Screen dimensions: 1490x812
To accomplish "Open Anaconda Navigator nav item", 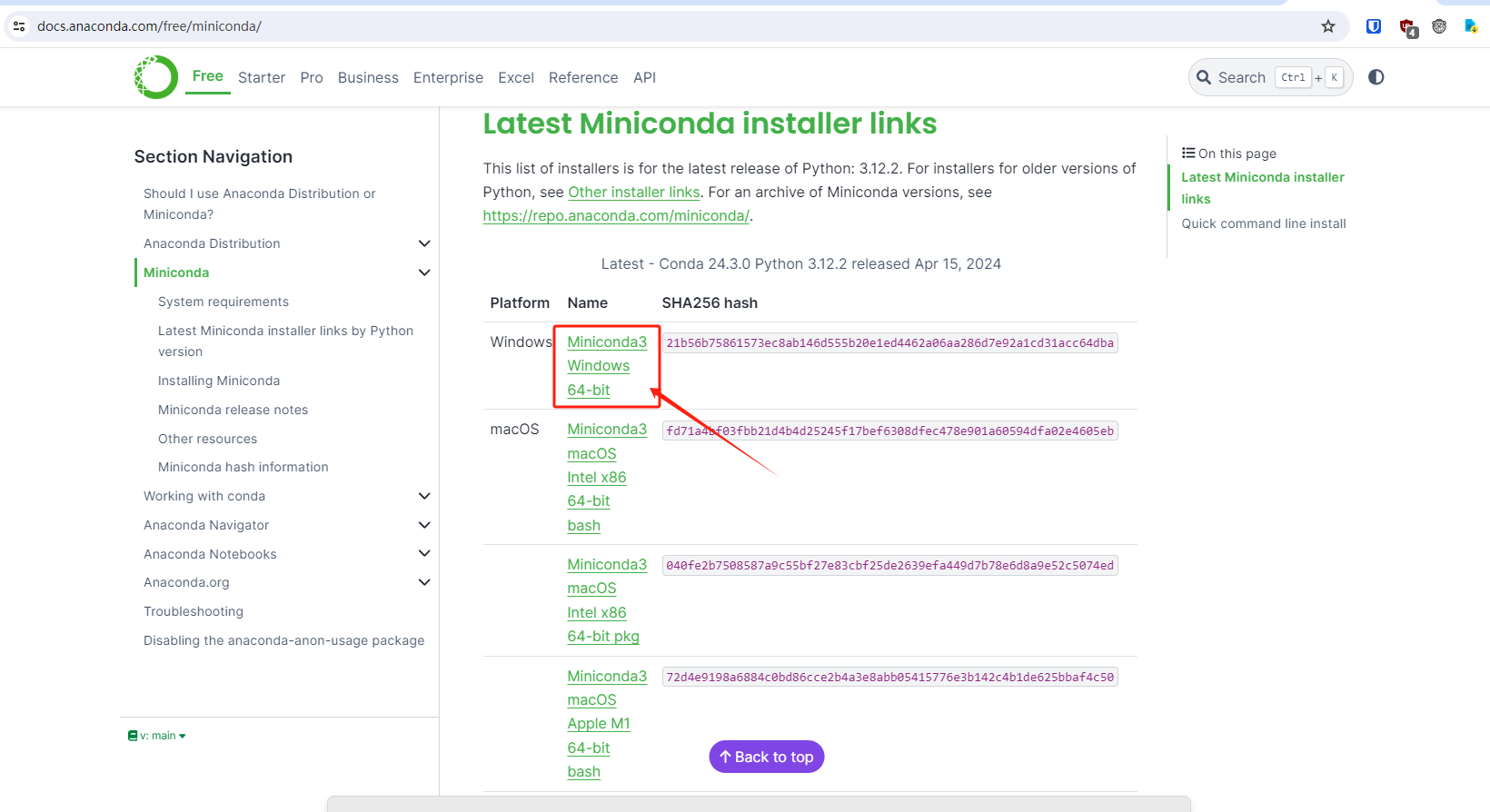I will [206, 525].
